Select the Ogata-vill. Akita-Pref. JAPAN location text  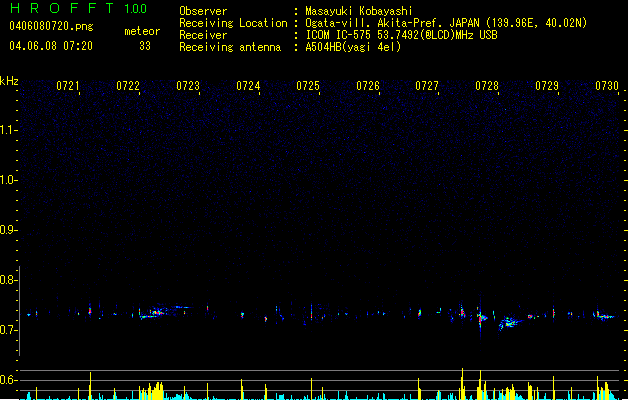tap(446, 23)
